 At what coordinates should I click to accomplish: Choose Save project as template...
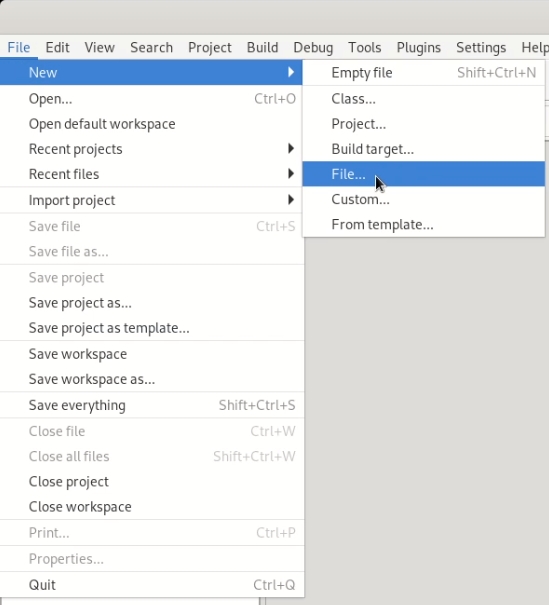click(x=151, y=328)
